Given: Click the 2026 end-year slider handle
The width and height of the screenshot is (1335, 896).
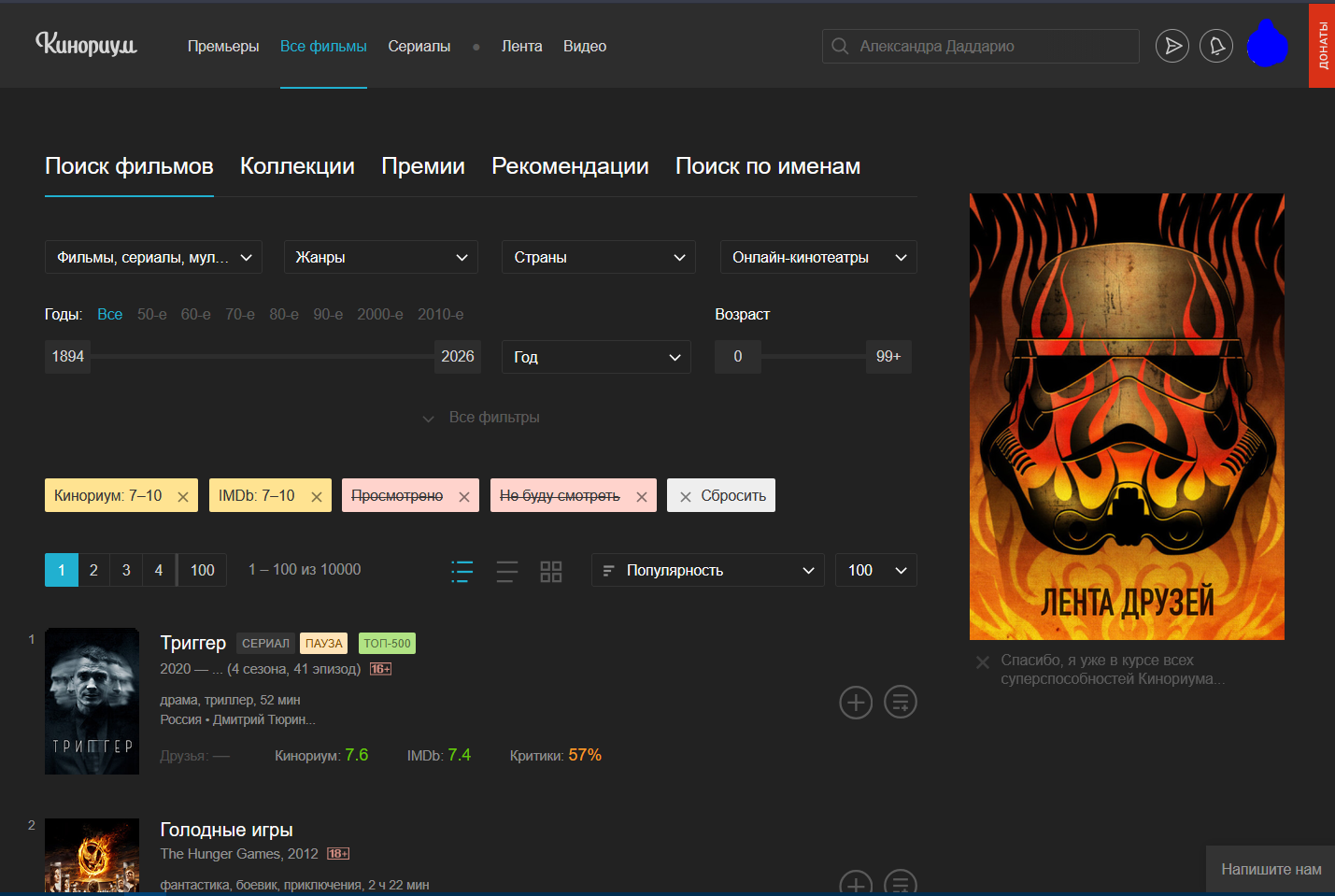Looking at the screenshot, I should [x=458, y=357].
